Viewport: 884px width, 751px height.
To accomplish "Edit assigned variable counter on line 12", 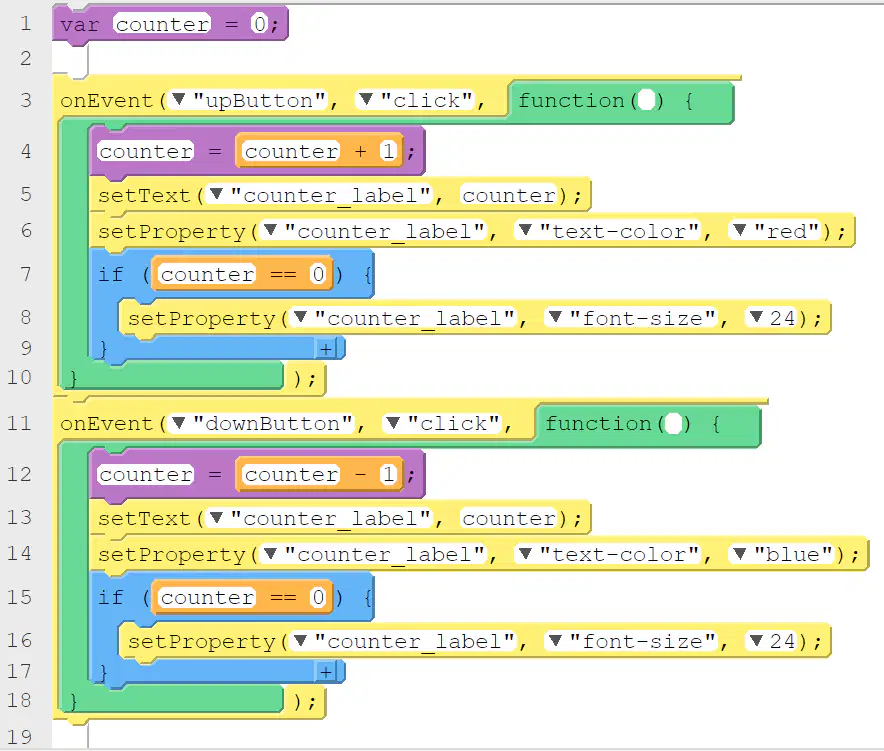I will coord(146,474).
